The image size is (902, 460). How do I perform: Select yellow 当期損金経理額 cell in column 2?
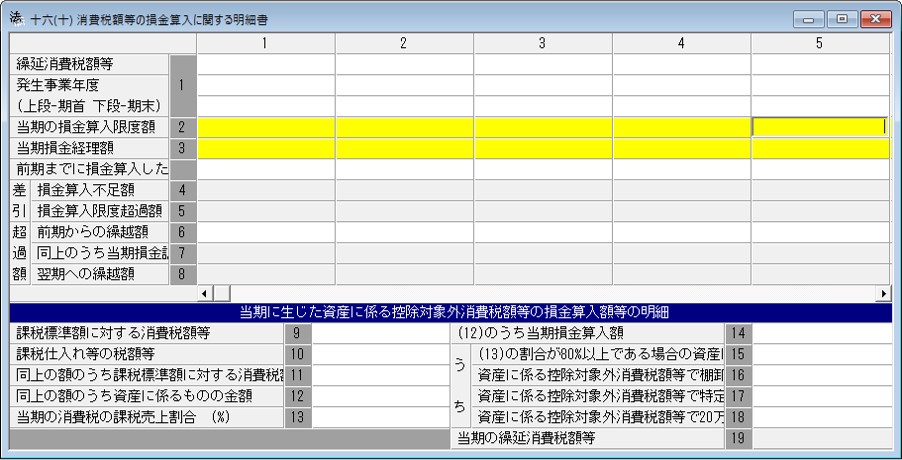404,148
